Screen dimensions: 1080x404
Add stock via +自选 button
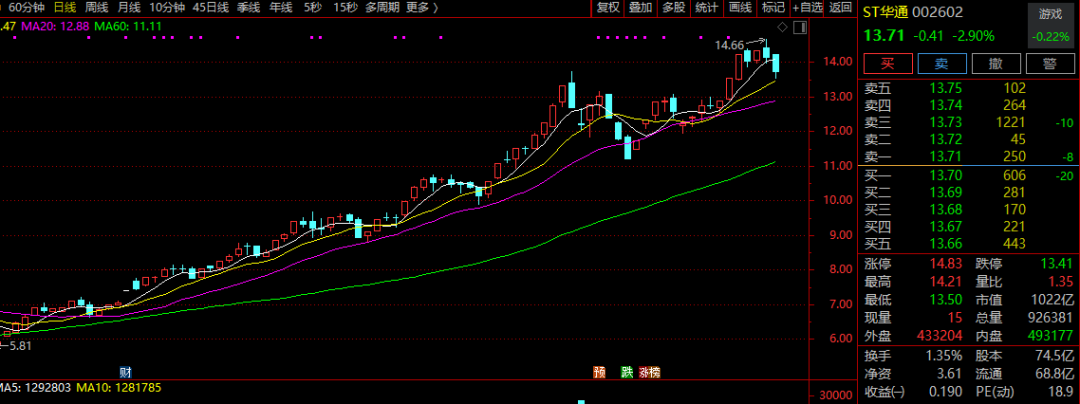point(806,8)
